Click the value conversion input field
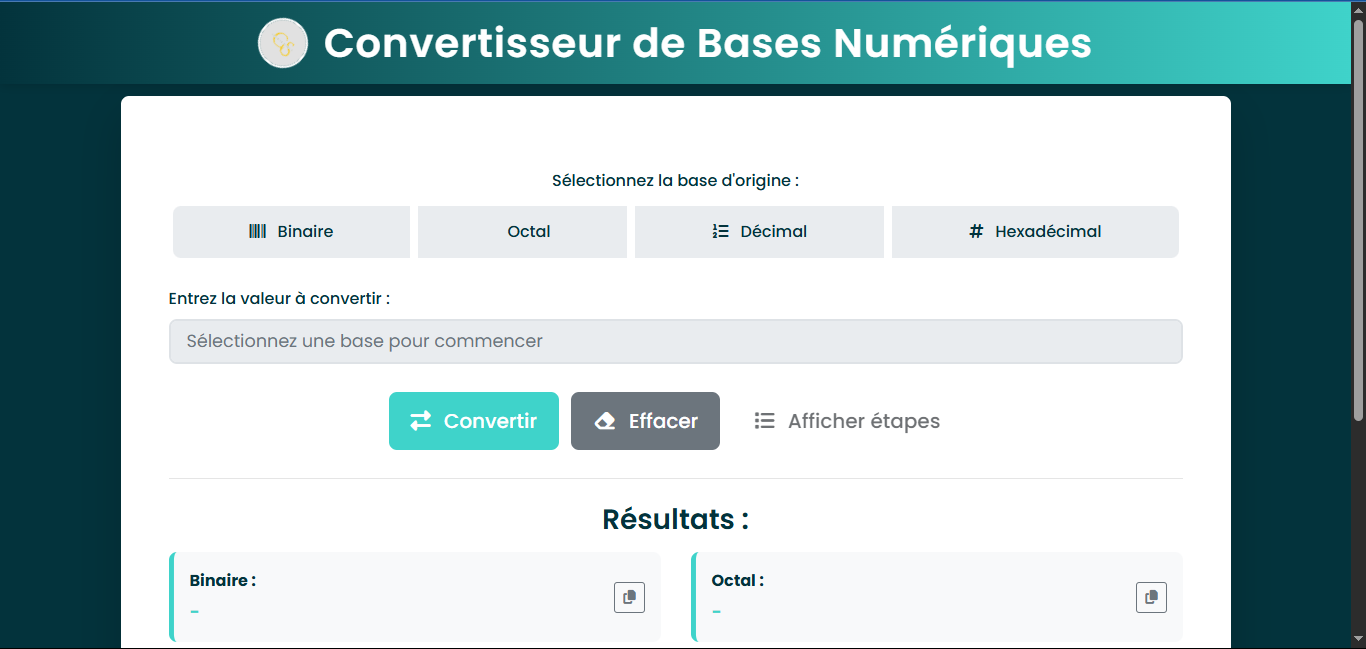 [x=675, y=341]
